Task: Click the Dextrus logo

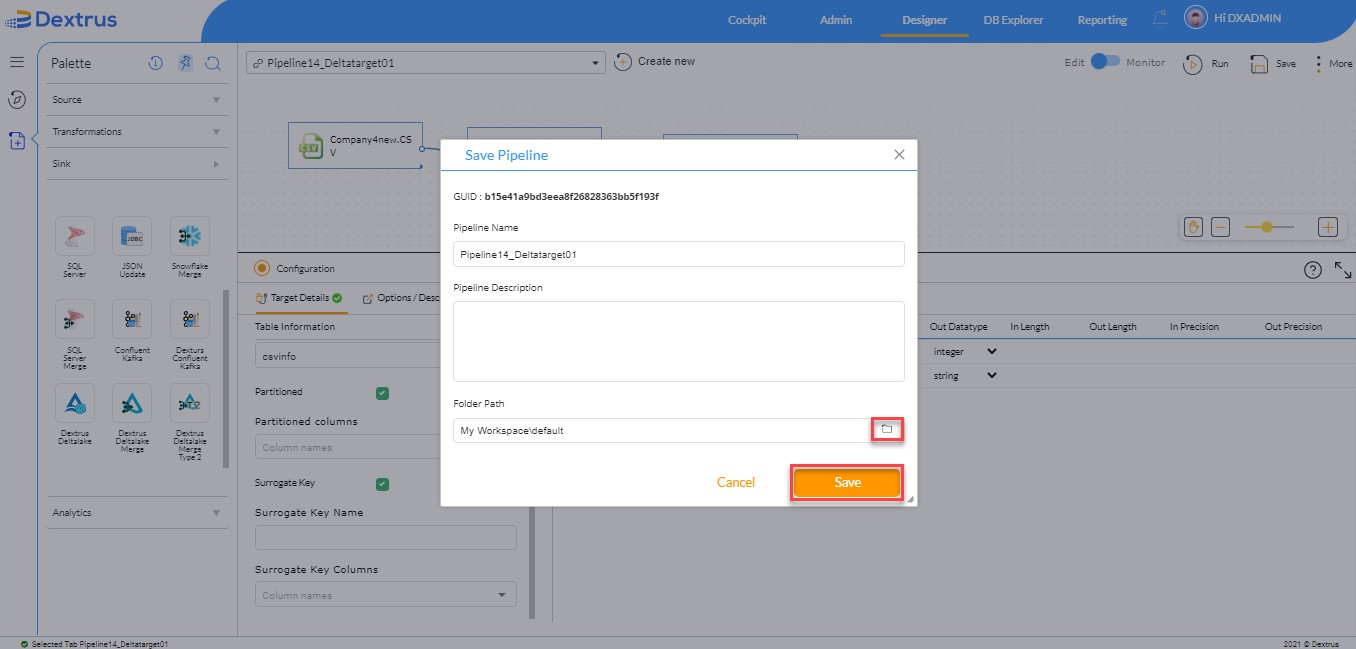Action: point(60,19)
